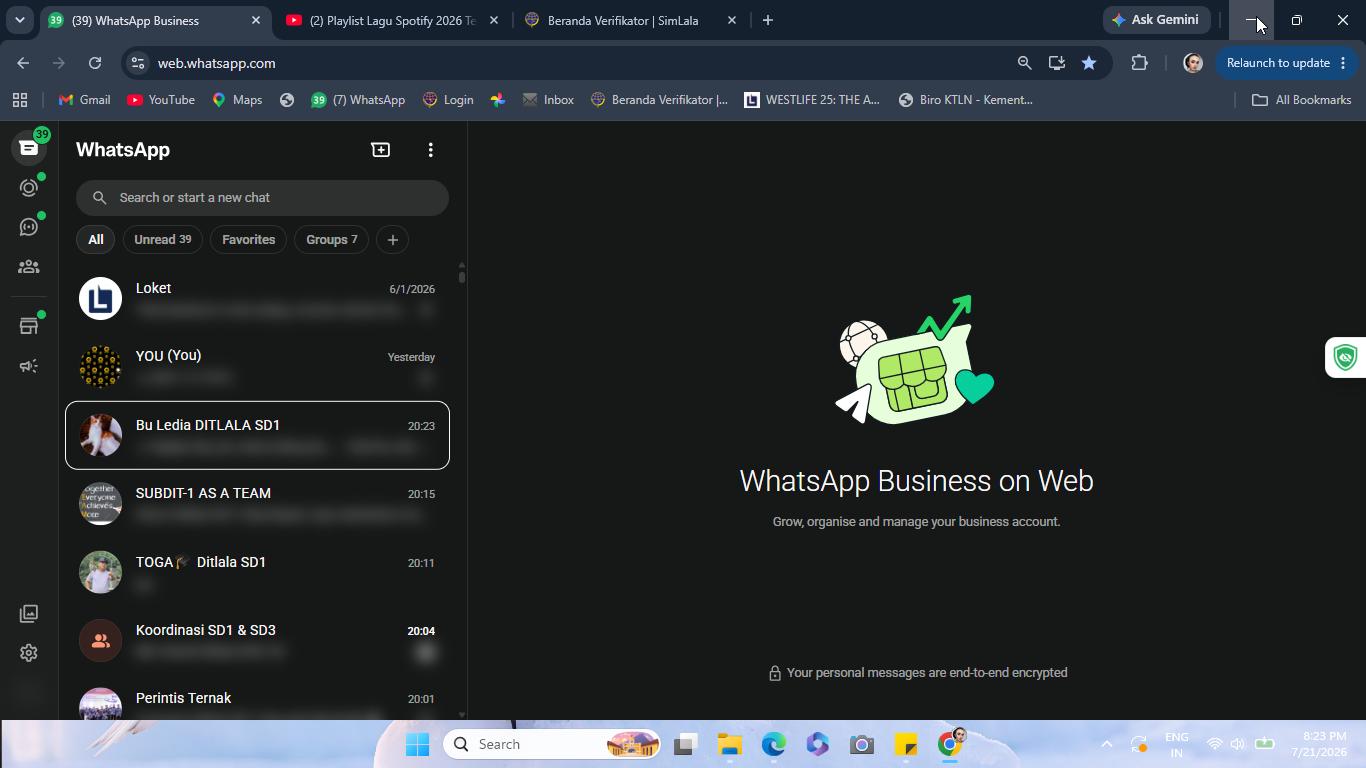
Task: Open the business tools storefront icon
Action: [29, 326]
